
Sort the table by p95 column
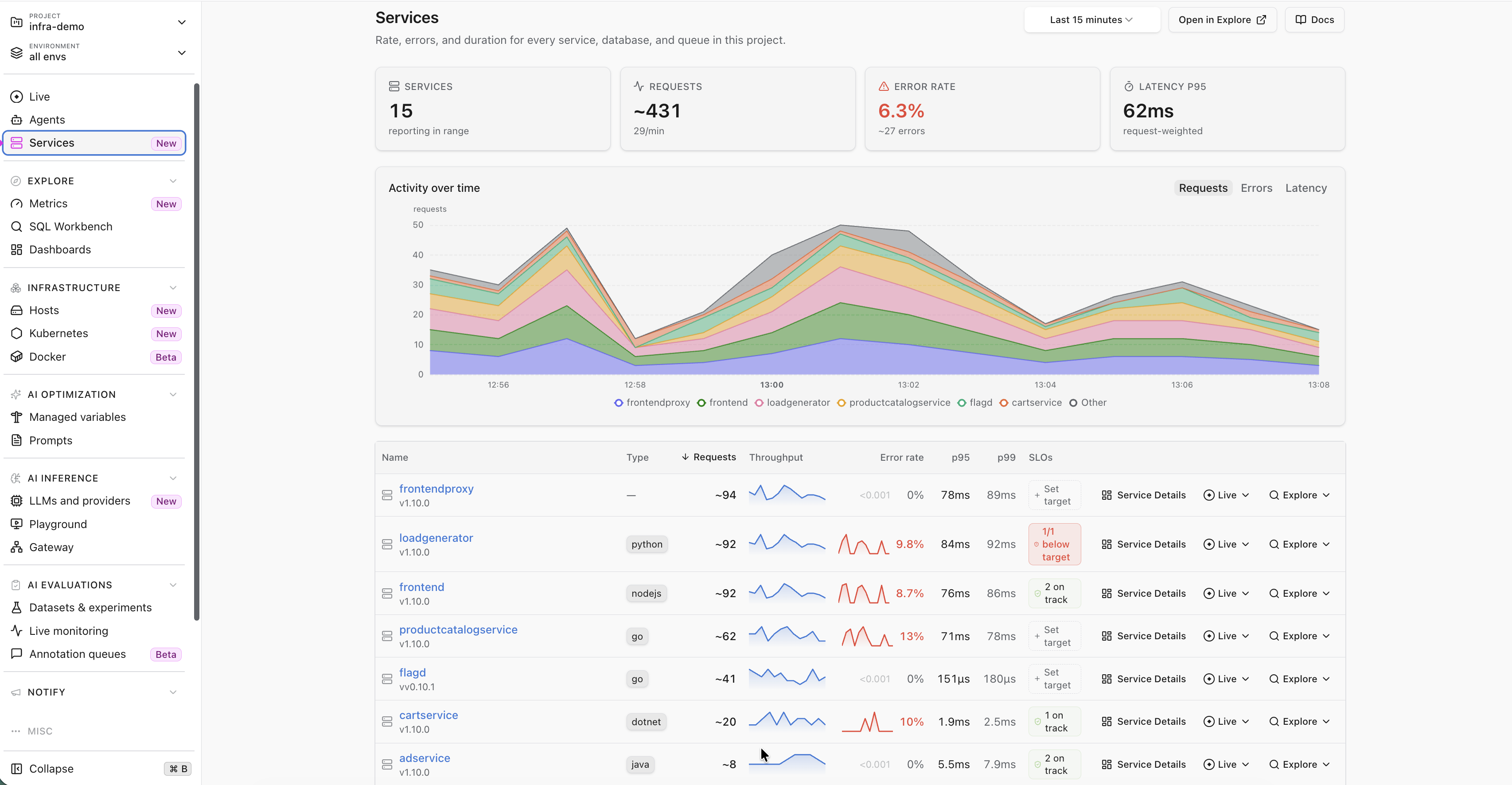pyautogui.click(x=960, y=457)
